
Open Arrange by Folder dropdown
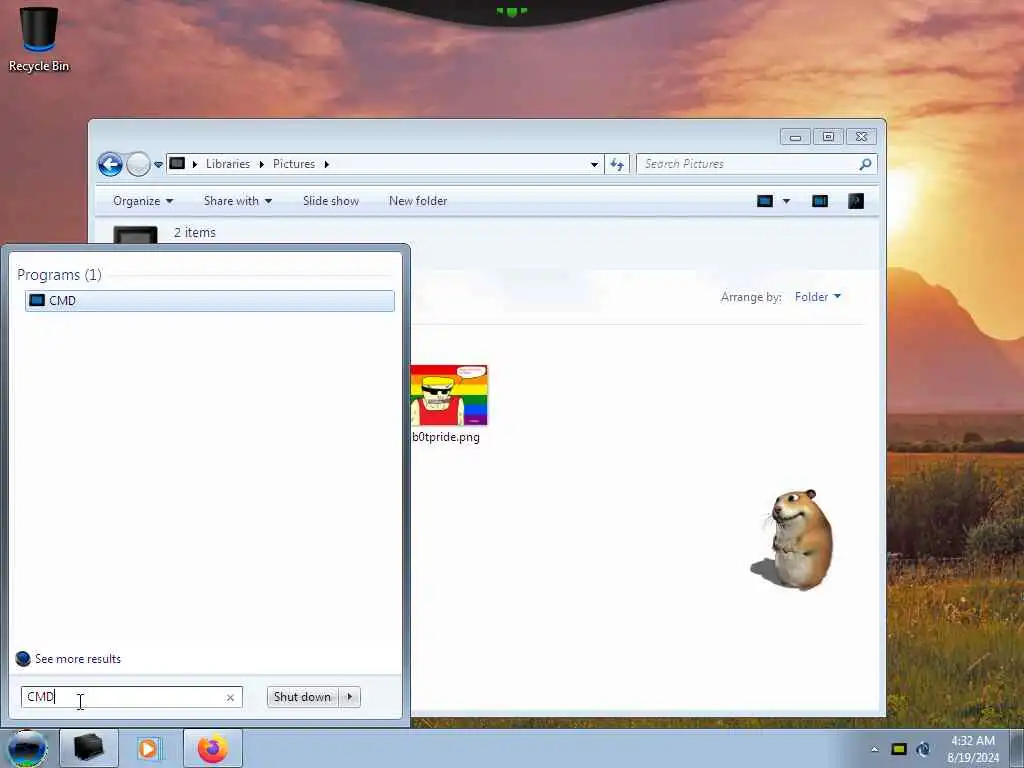coord(818,296)
